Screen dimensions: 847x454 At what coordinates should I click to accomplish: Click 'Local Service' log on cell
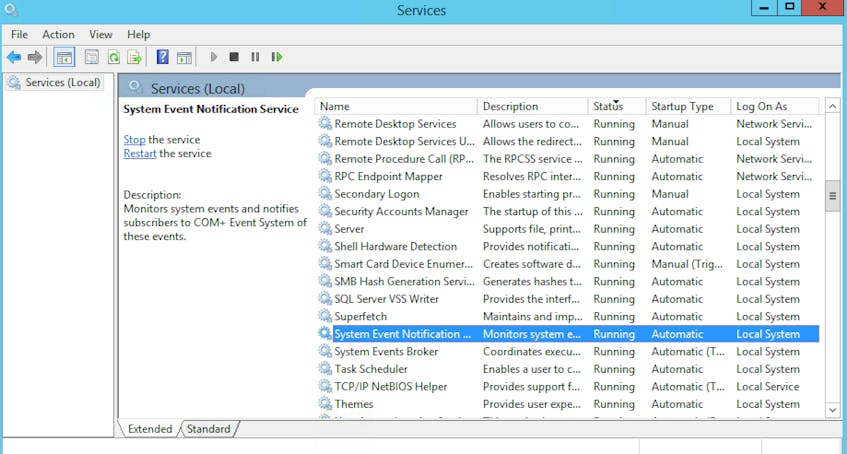(768, 386)
